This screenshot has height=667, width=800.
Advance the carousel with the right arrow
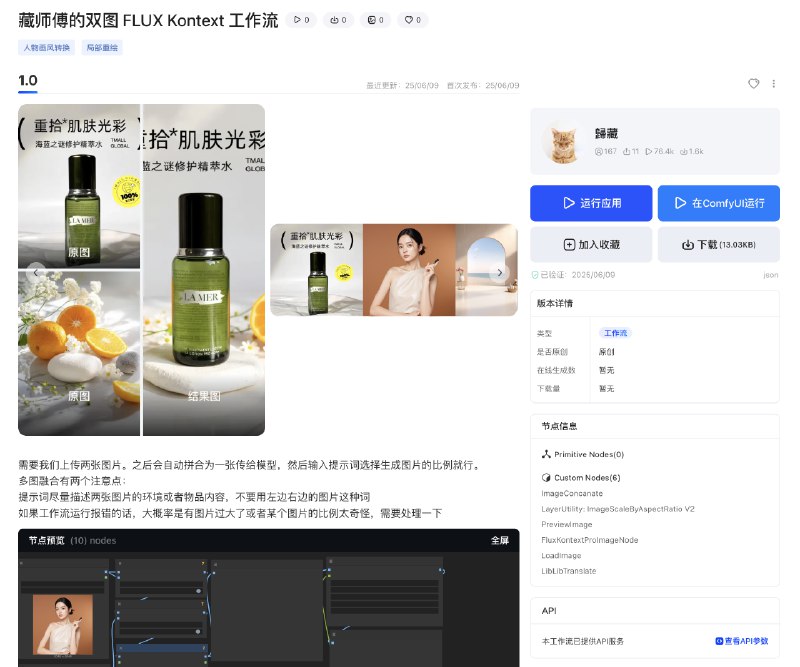tap(499, 272)
